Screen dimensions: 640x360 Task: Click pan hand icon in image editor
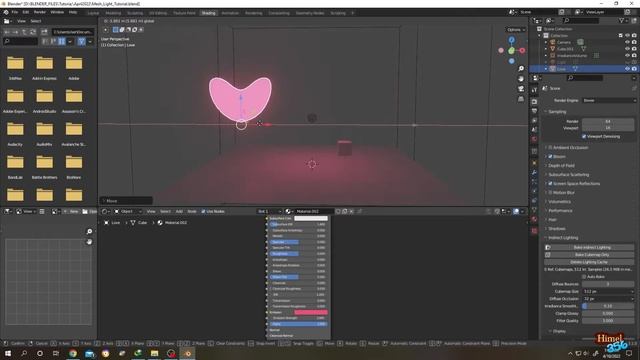(x=89, y=242)
